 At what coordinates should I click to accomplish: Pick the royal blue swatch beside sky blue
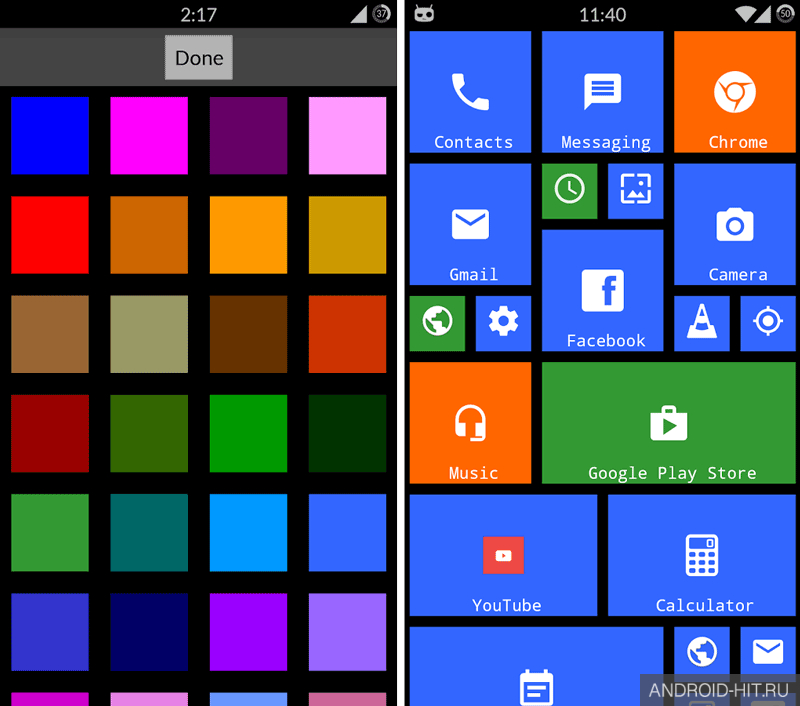(347, 533)
